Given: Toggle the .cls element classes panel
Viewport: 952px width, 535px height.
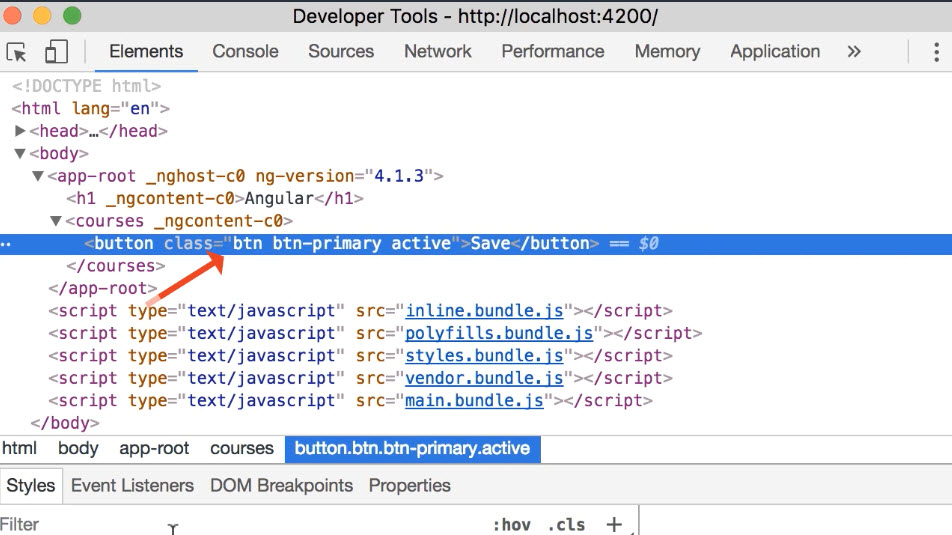Looking at the screenshot, I should tap(566, 524).
